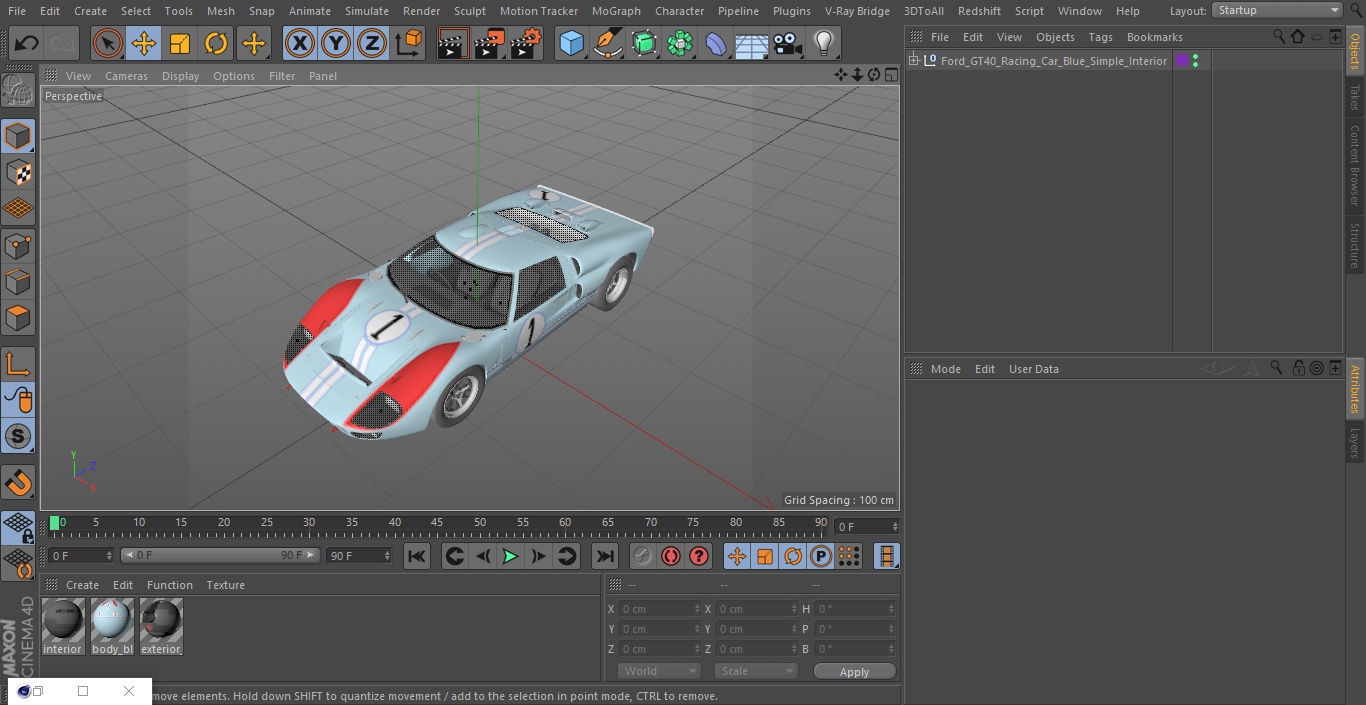Click the Y position input field
The width and height of the screenshot is (1366, 705).
659,629
